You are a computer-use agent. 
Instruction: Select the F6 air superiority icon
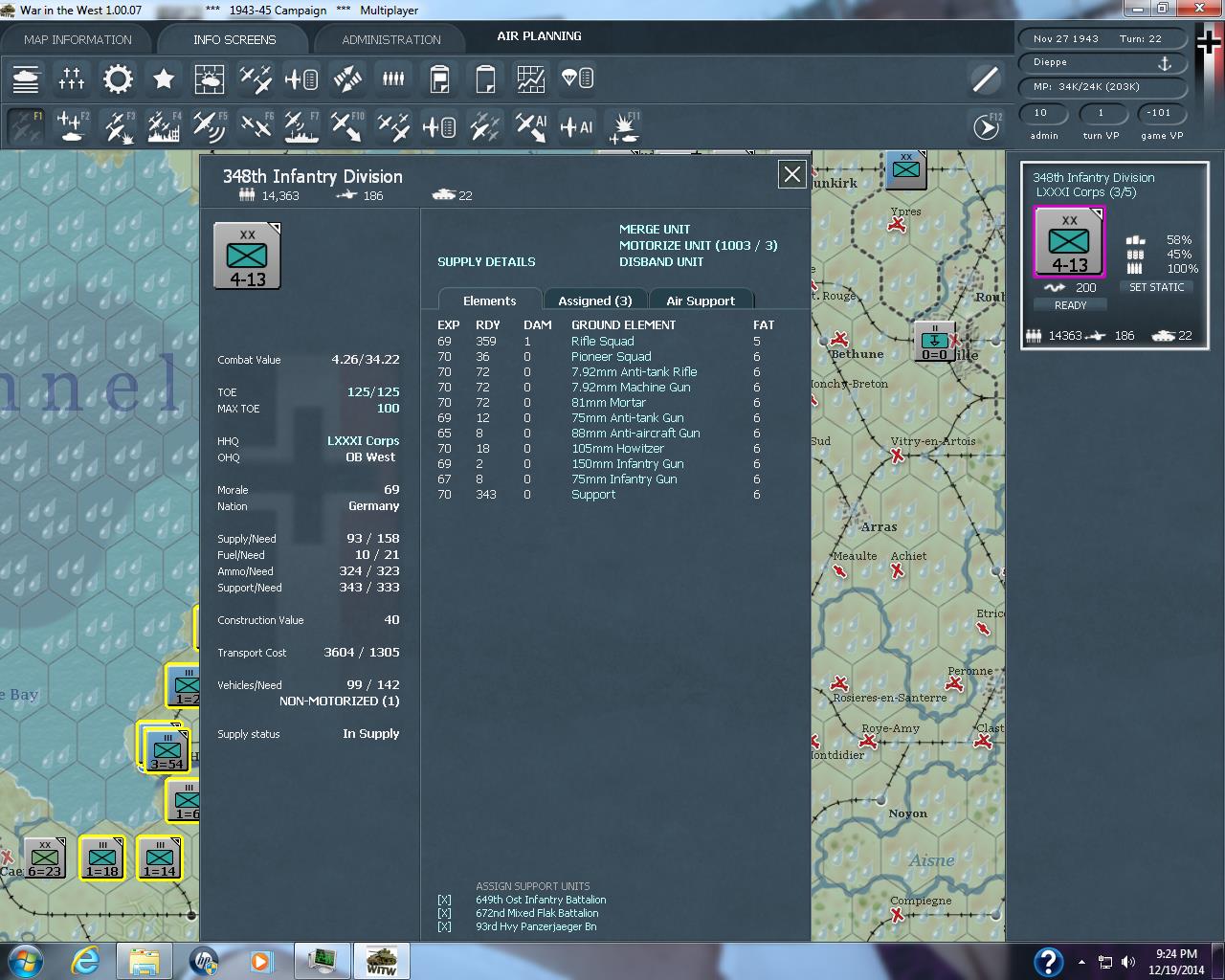(256, 126)
